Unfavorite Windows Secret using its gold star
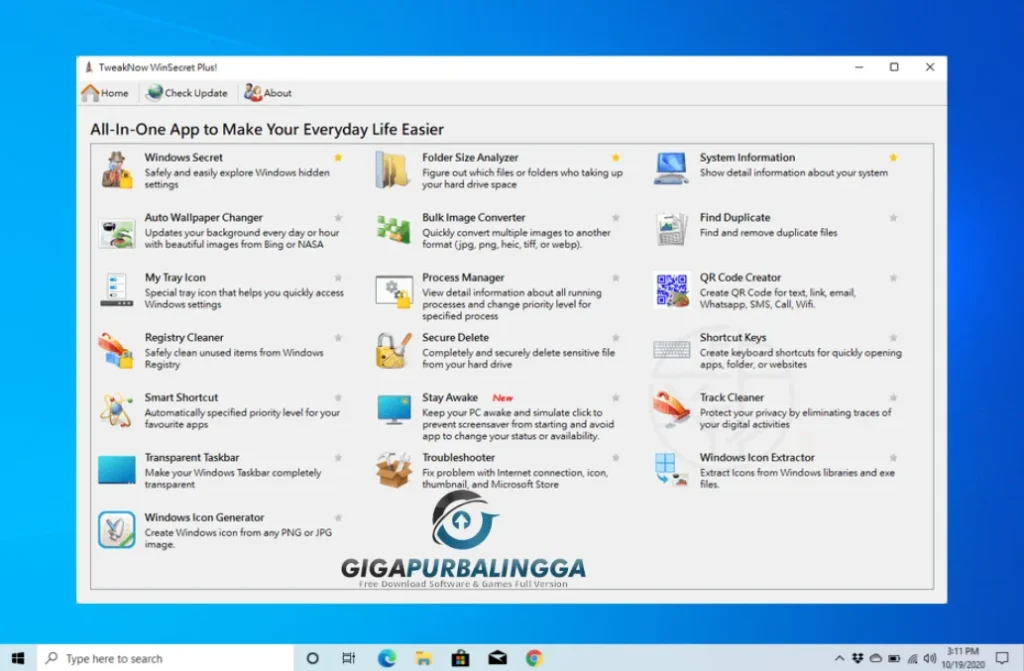Screen dimensions: 1024x671 click(x=338, y=158)
